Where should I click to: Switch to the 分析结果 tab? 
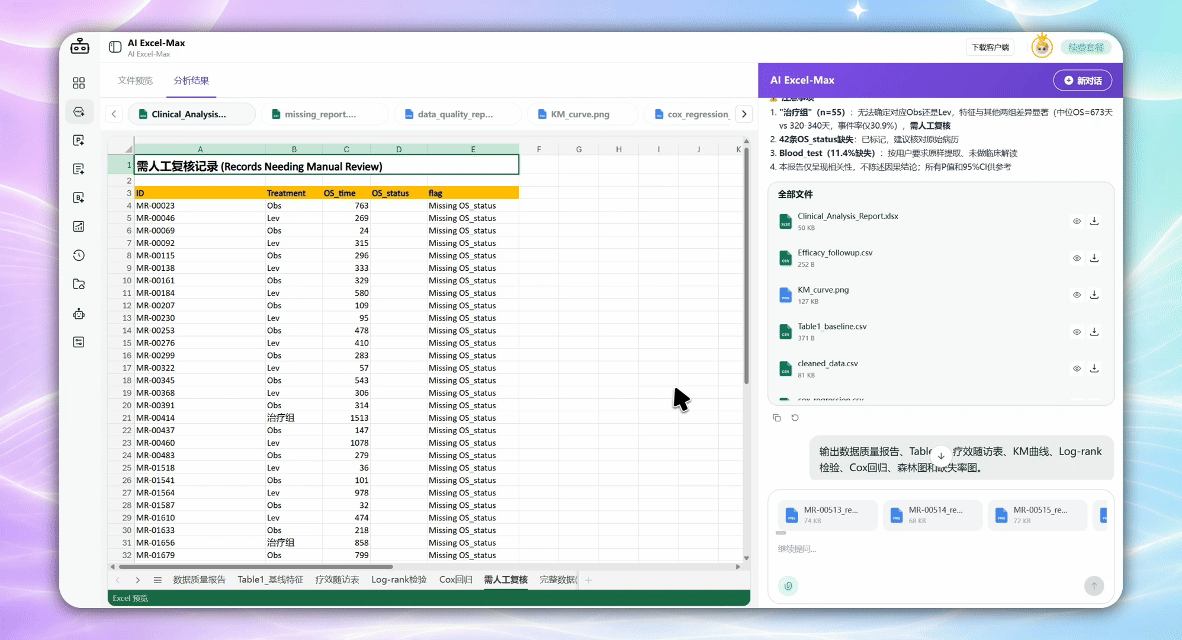tap(191, 81)
